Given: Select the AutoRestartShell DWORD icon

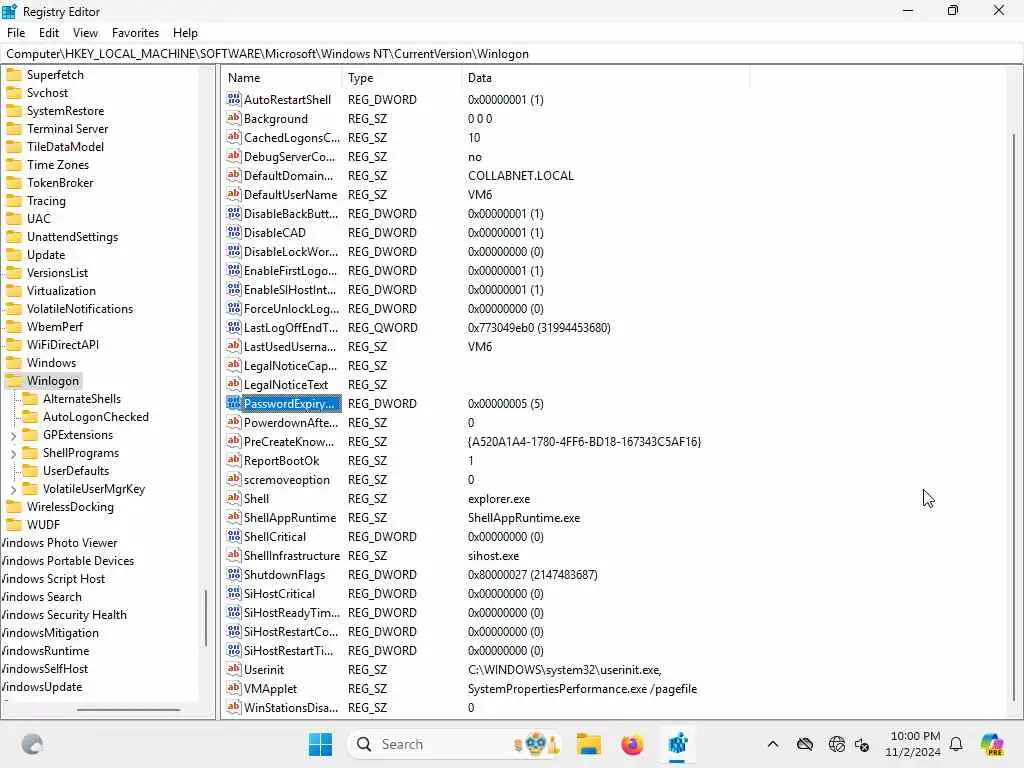Looking at the screenshot, I should pos(234,99).
